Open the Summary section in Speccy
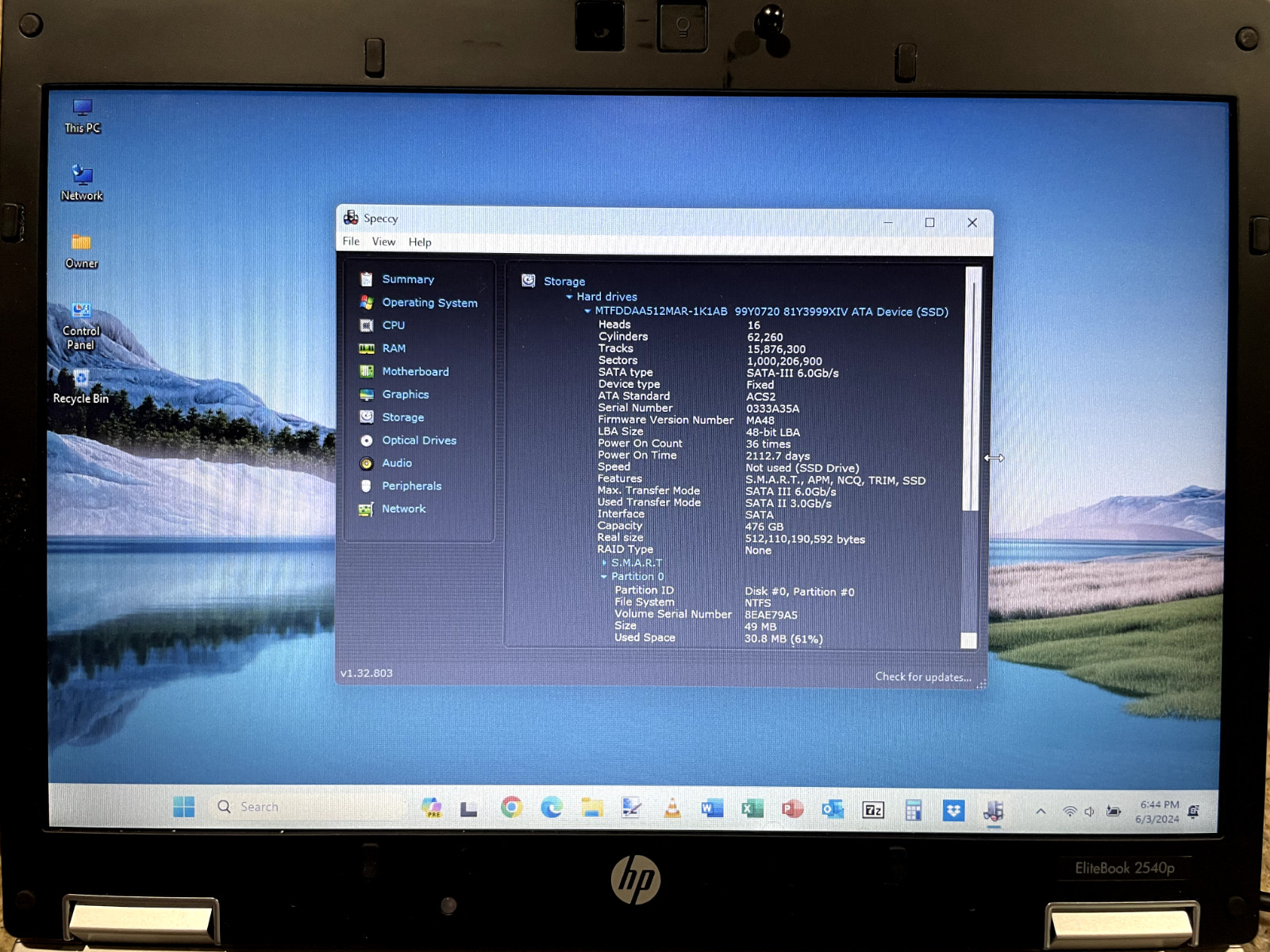 tap(407, 279)
